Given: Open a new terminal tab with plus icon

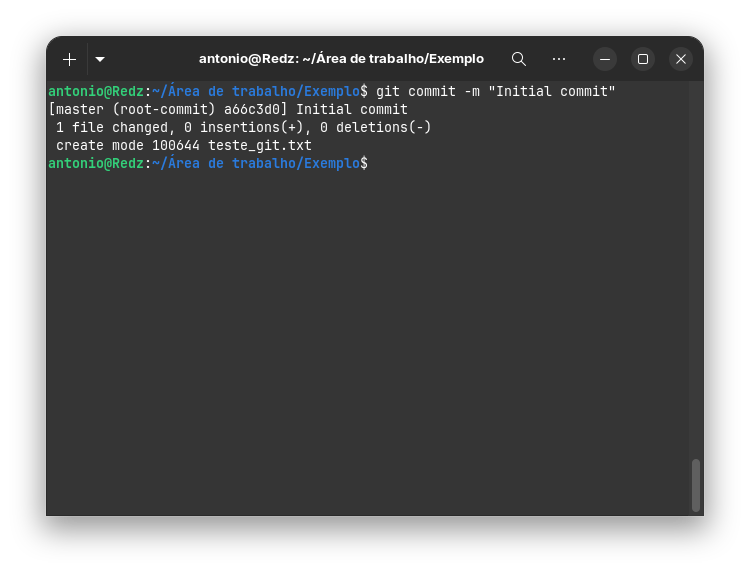Looking at the screenshot, I should (x=69, y=59).
